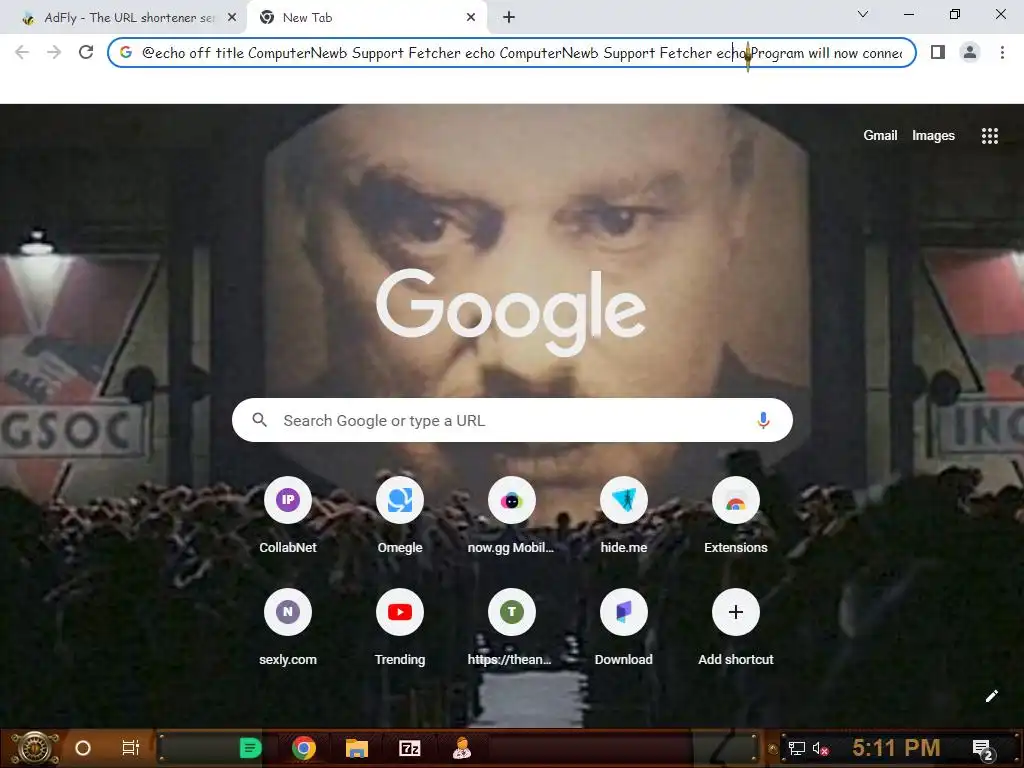The image size is (1024, 768).
Task: Click the muted volume tray icon
Action: click(820, 748)
